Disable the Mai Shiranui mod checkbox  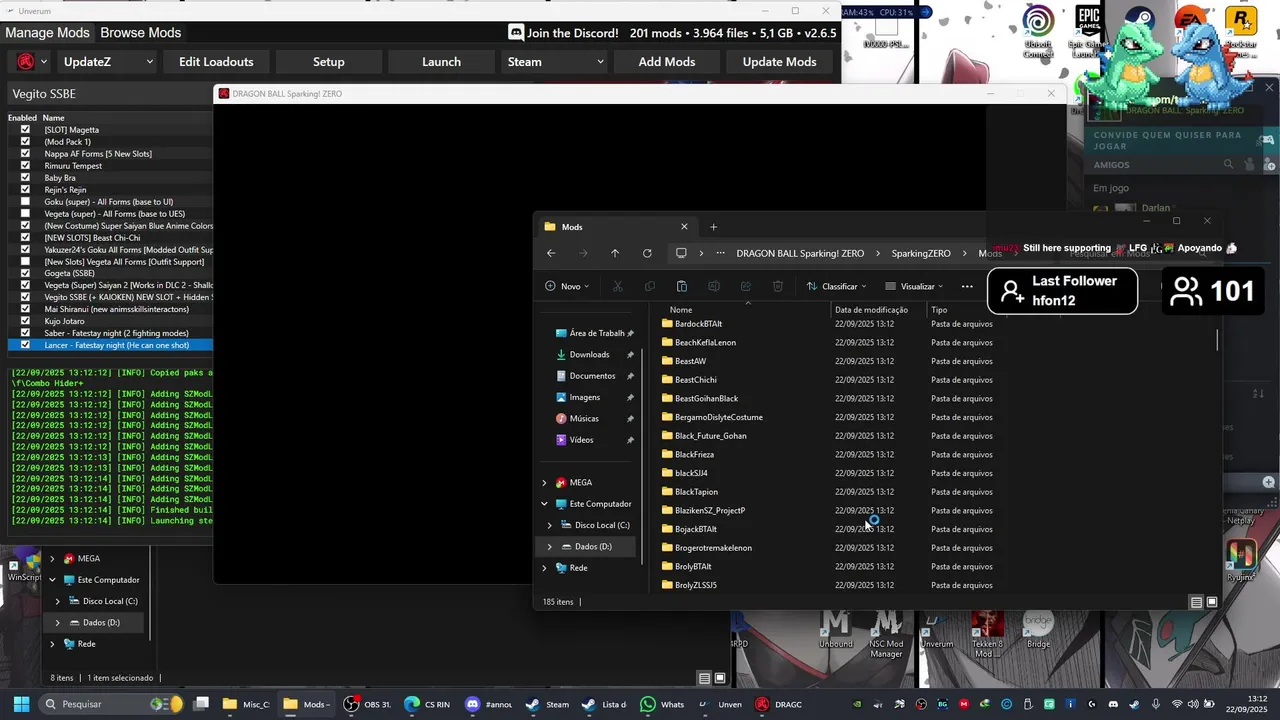pyautogui.click(x=25, y=310)
